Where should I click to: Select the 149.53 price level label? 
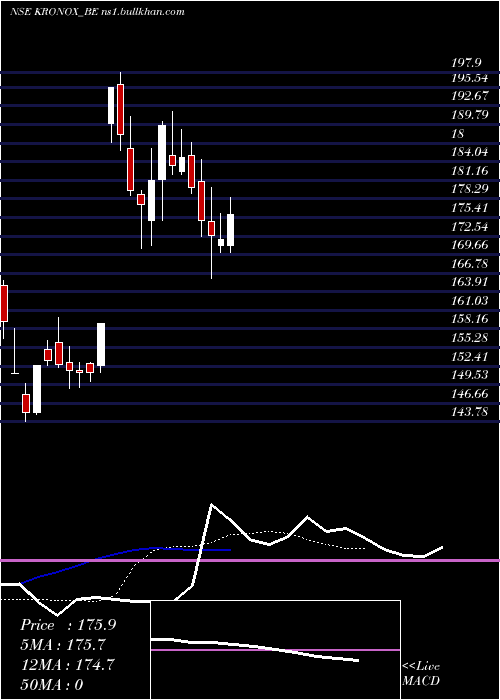click(469, 375)
